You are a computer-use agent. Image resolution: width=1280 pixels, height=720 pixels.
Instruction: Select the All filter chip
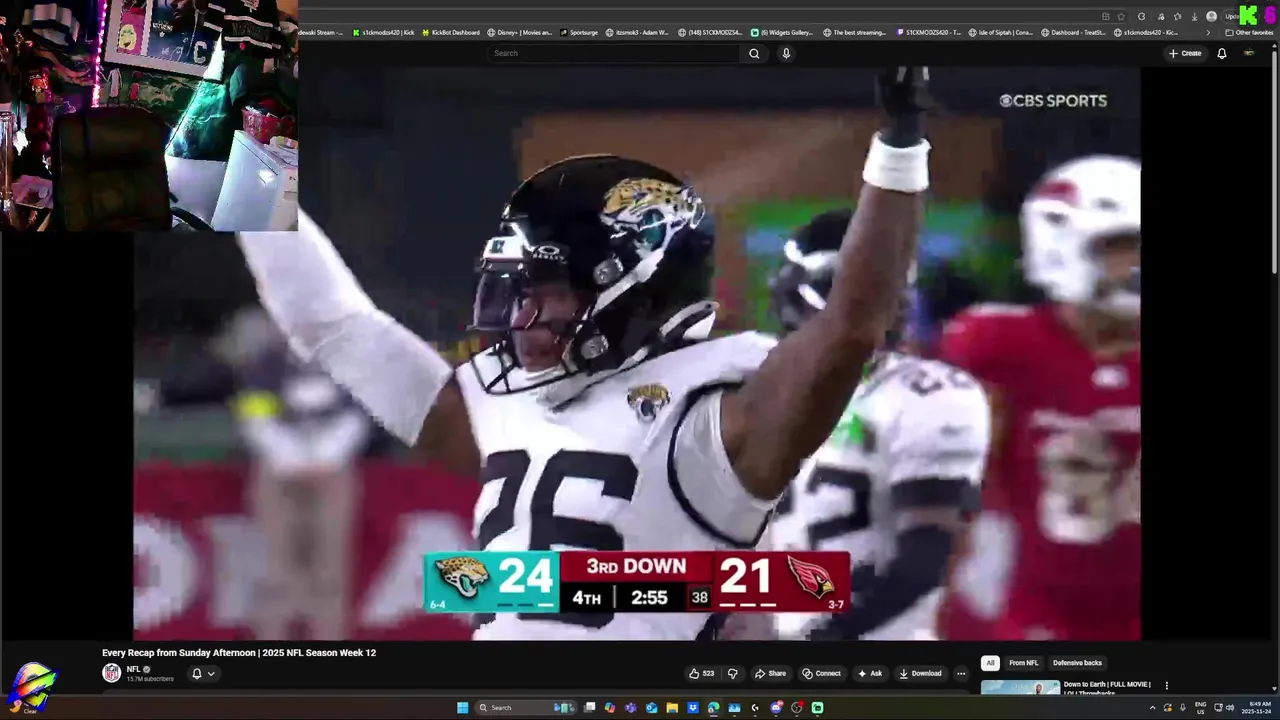(990, 663)
